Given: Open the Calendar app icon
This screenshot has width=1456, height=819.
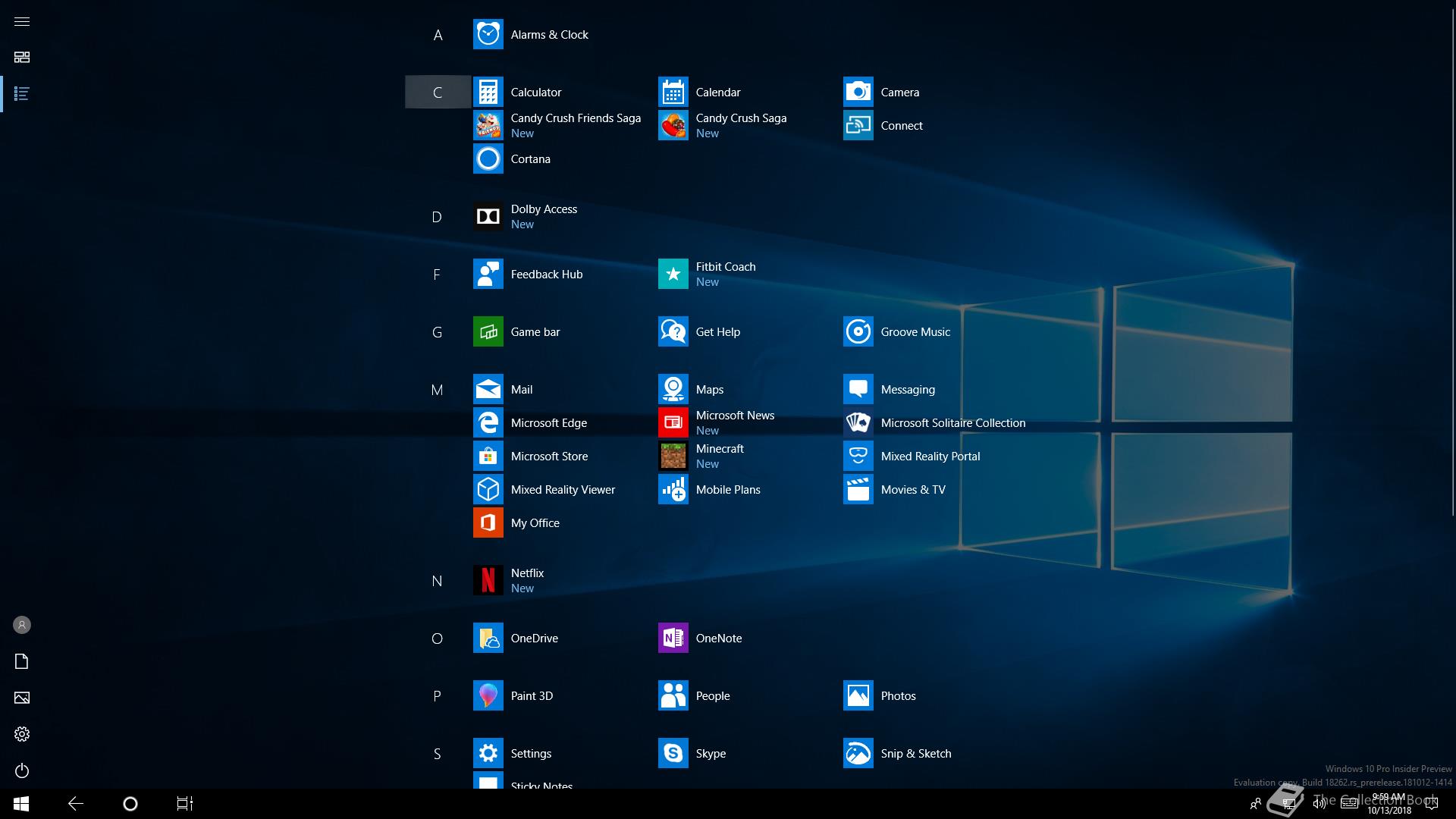Looking at the screenshot, I should (x=673, y=93).
